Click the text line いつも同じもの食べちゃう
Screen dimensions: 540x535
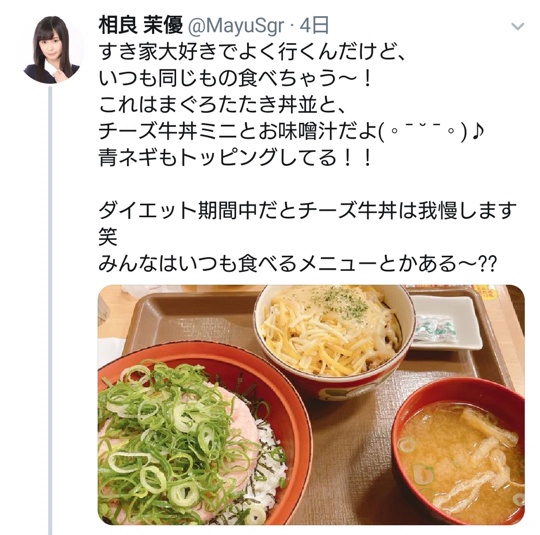click(x=235, y=79)
